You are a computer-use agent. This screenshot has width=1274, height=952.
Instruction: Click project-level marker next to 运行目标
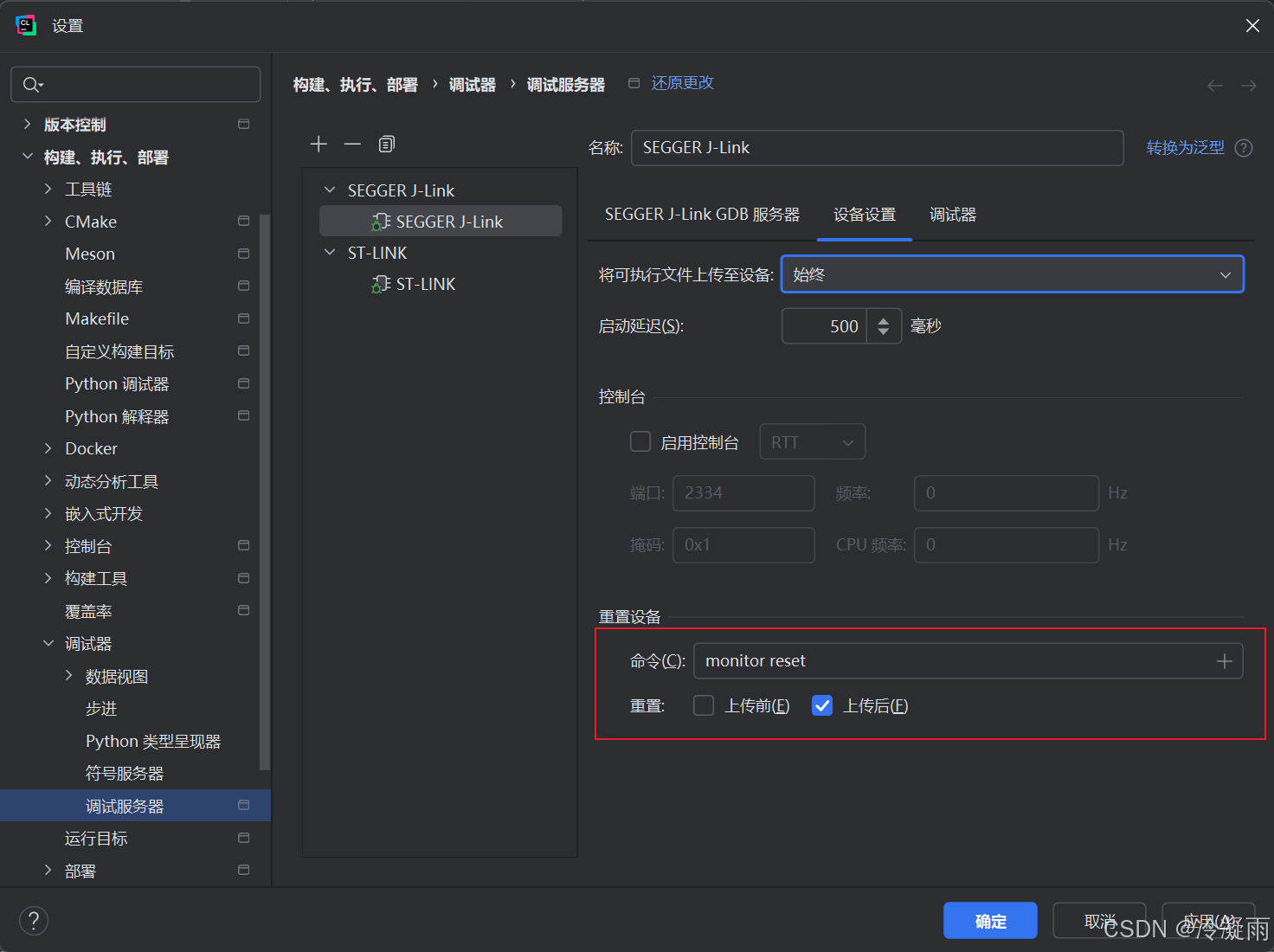pyautogui.click(x=244, y=838)
